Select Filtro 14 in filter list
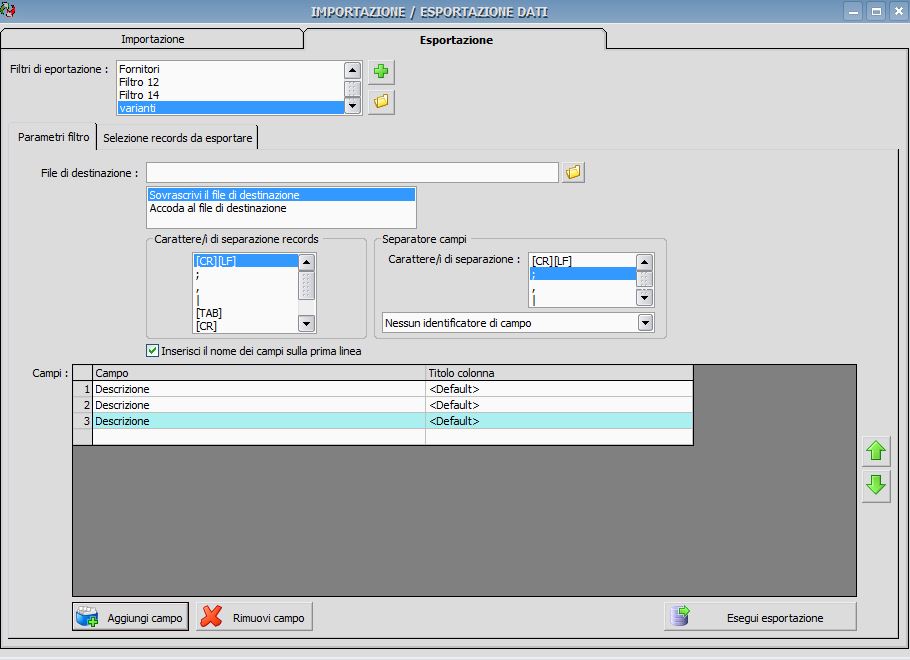 [230, 95]
